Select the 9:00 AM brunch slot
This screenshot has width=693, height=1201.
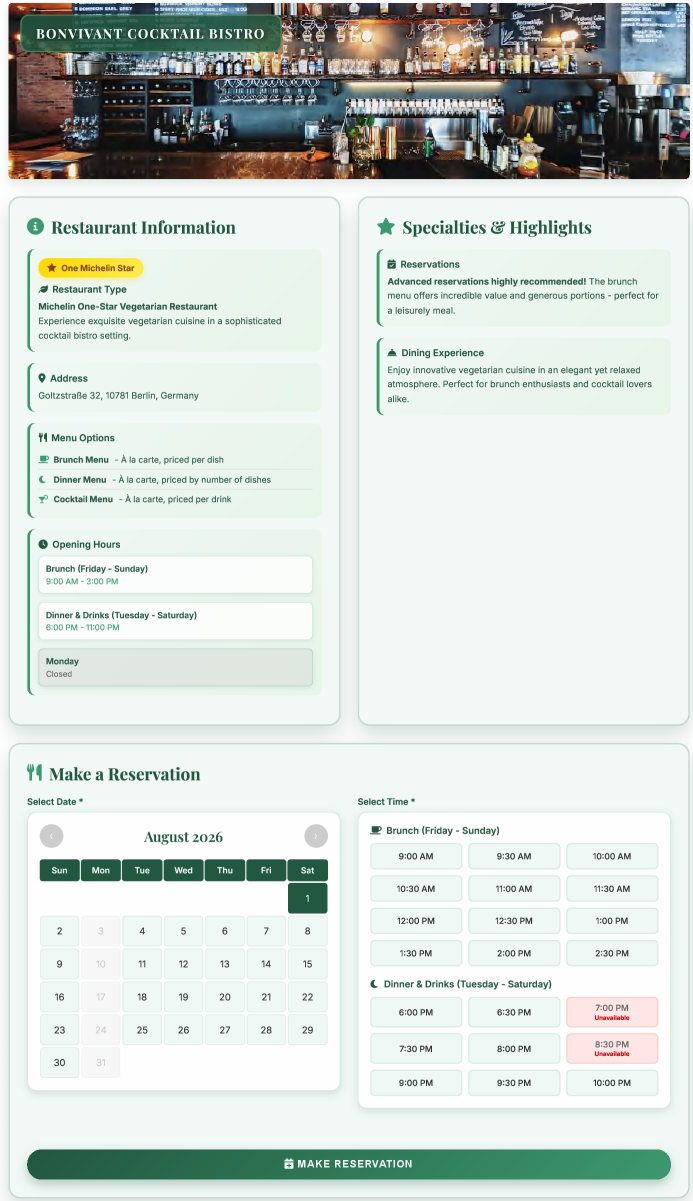tap(416, 856)
